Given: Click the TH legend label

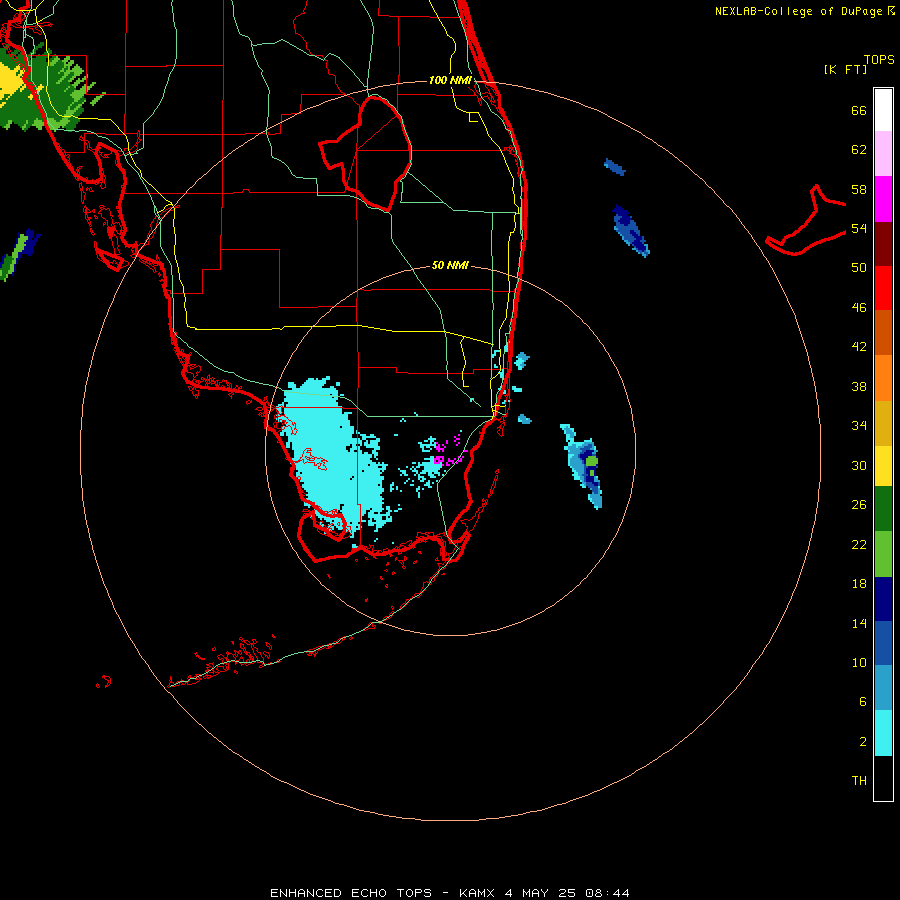Looking at the screenshot, I should [859, 781].
